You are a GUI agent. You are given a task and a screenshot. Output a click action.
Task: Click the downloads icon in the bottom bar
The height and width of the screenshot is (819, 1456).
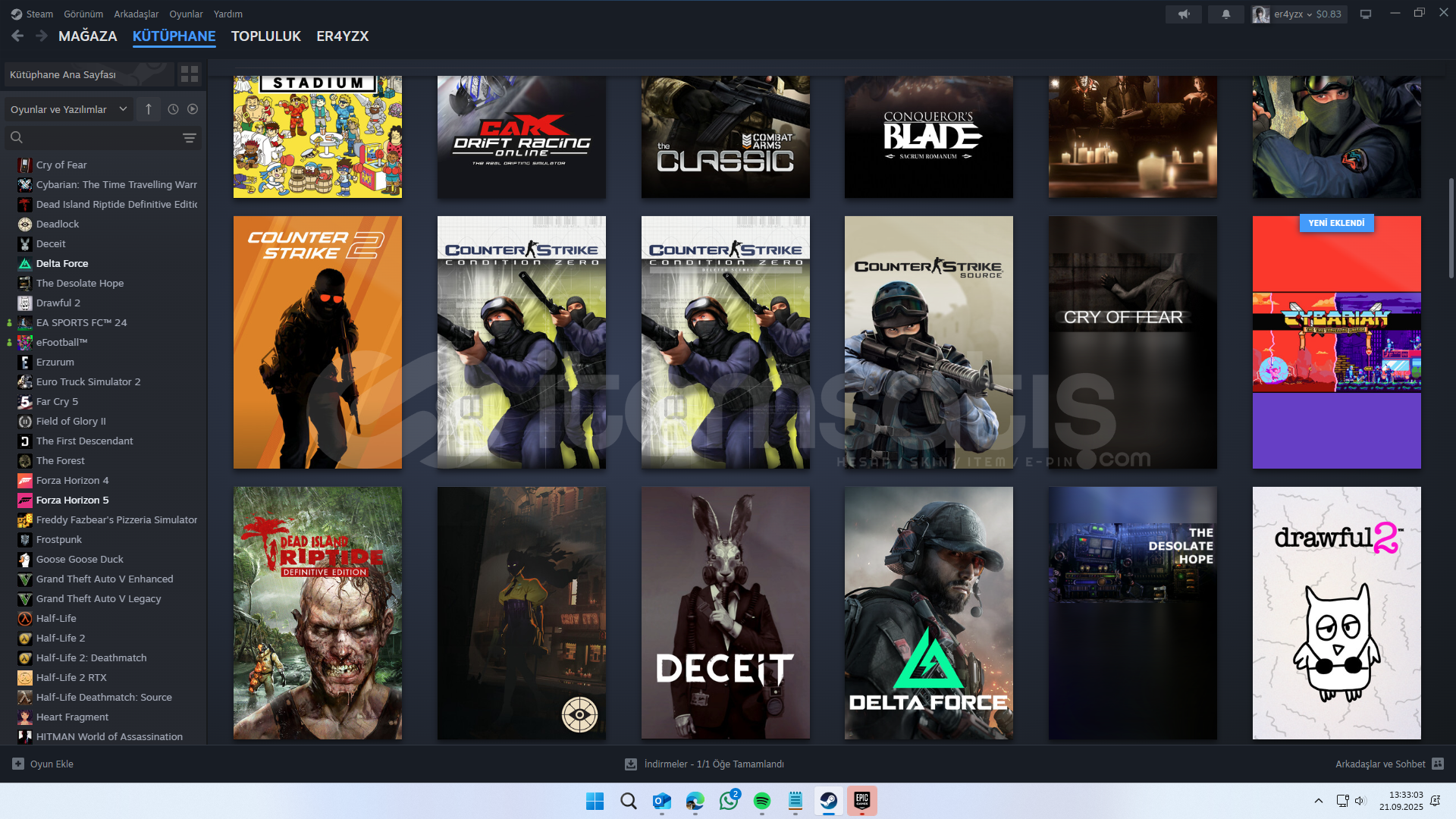coord(630,764)
